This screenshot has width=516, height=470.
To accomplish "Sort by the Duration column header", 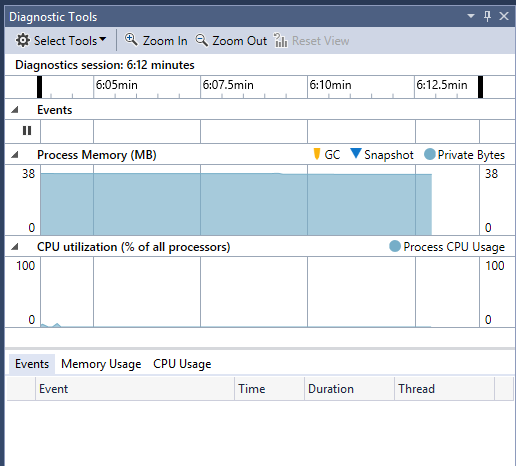I will [x=349, y=389].
